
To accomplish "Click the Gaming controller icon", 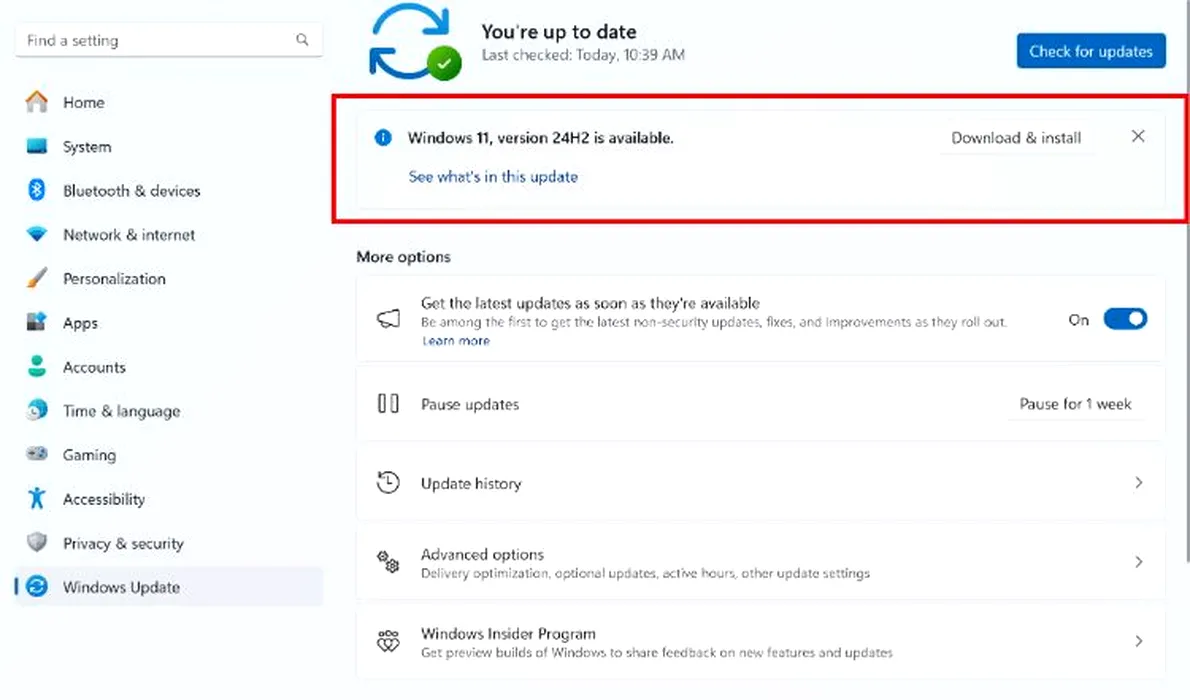I will [x=36, y=454].
